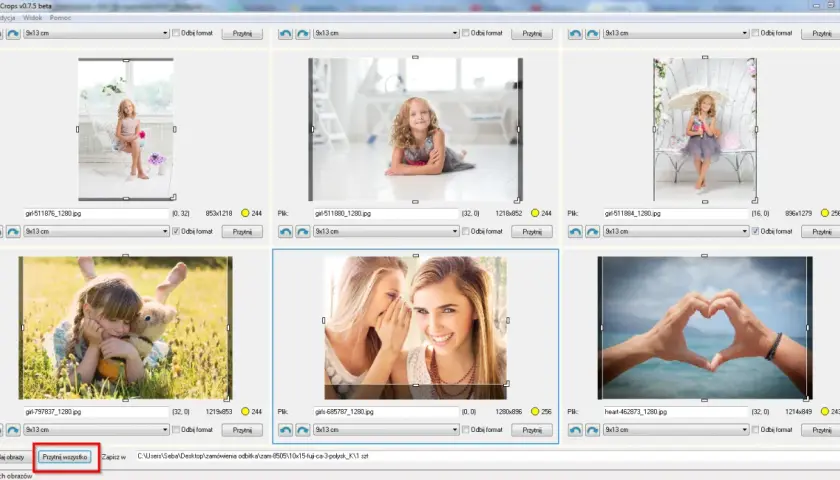Click yellow quality indicator beside girl-511884_1280.jpg
The height and width of the screenshot is (480, 840).
tap(825, 213)
